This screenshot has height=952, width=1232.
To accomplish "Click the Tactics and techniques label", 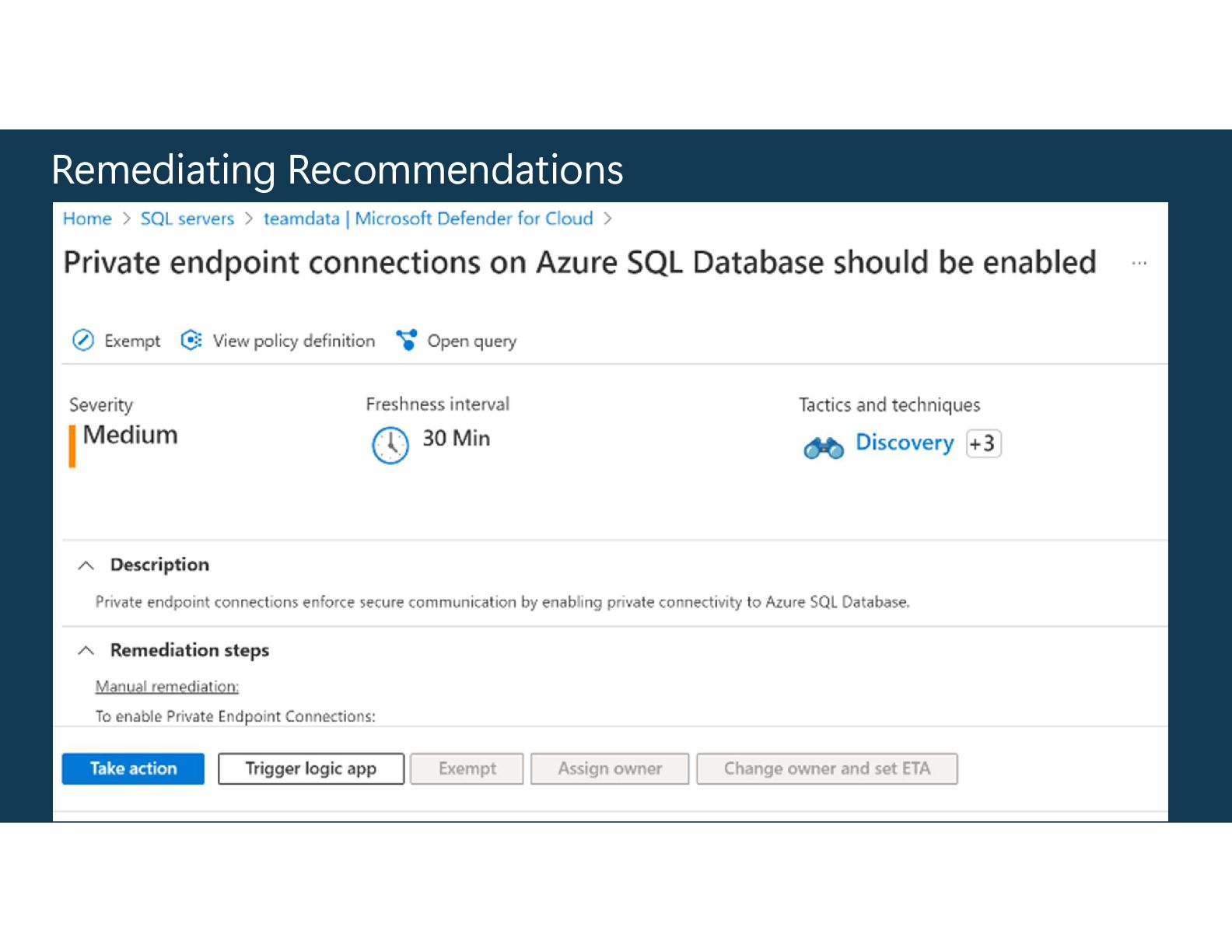I will coord(890,405).
